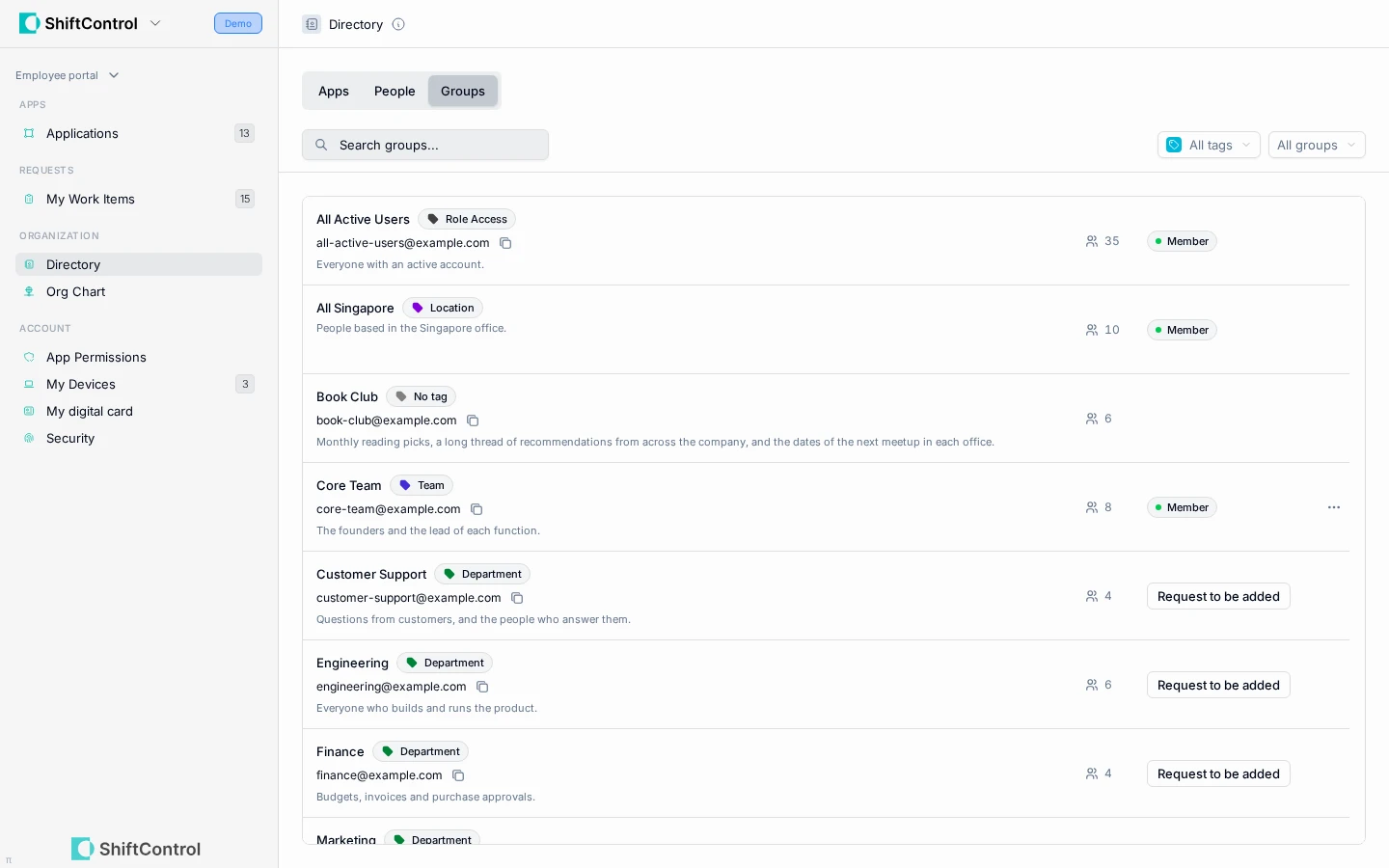Viewport: 1389px width, 868px height.
Task: Click the Applications sidebar icon
Action: (29, 133)
